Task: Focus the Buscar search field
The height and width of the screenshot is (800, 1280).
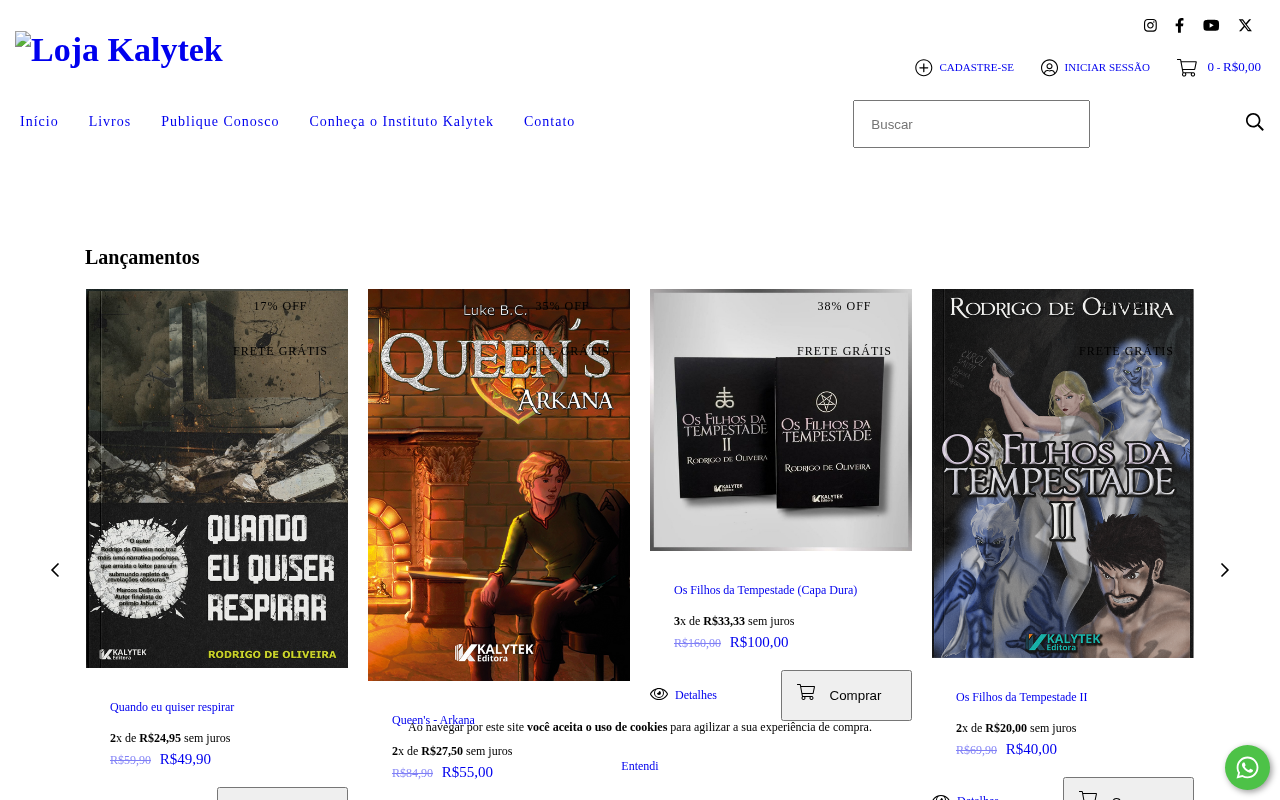Action: tap(971, 124)
